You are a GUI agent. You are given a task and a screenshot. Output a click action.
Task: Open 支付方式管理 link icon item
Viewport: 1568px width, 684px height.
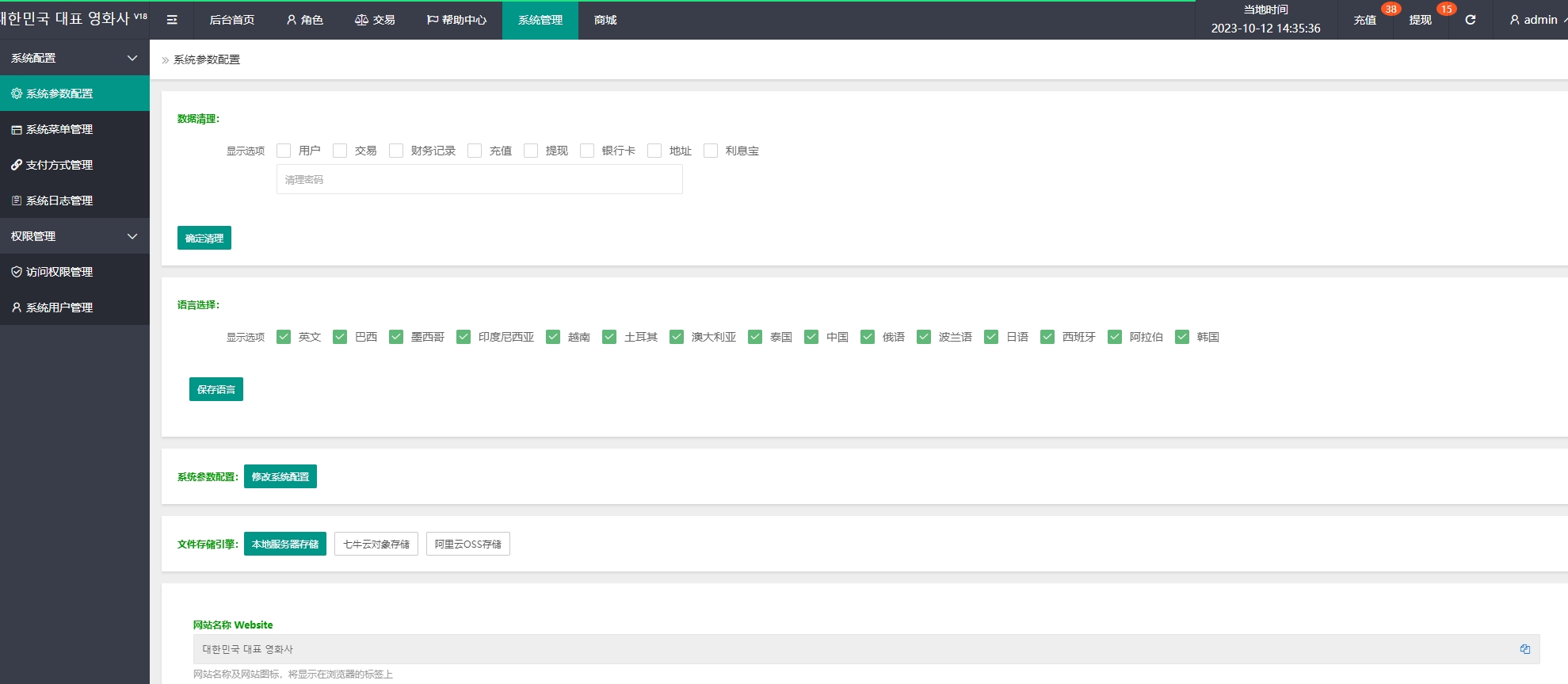[x=59, y=165]
